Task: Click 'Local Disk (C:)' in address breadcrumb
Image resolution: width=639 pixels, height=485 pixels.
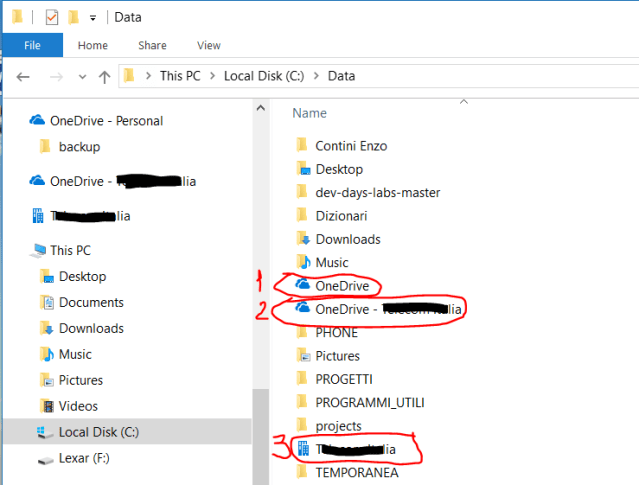Action: pos(265,76)
